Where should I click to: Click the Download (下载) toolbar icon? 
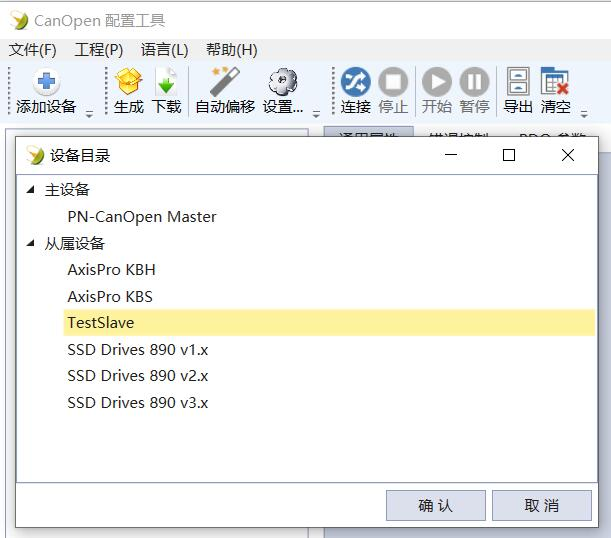pyautogui.click(x=166, y=84)
